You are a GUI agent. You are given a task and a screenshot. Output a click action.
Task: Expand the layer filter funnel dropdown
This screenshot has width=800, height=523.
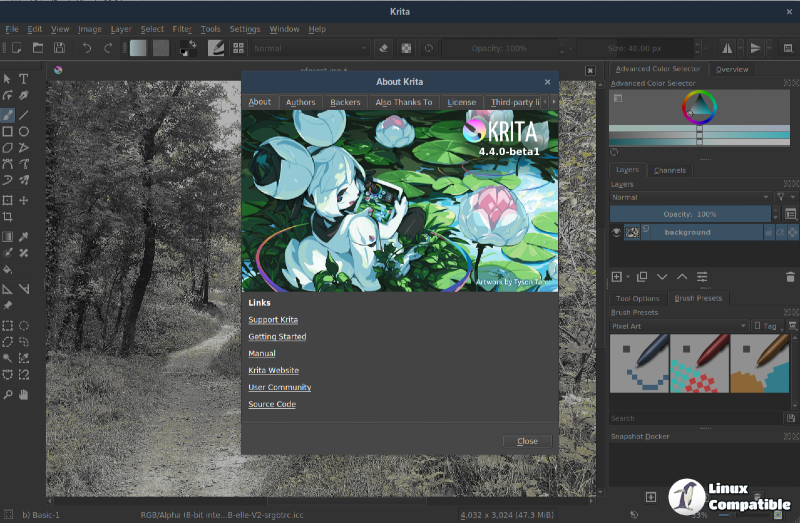[783, 197]
